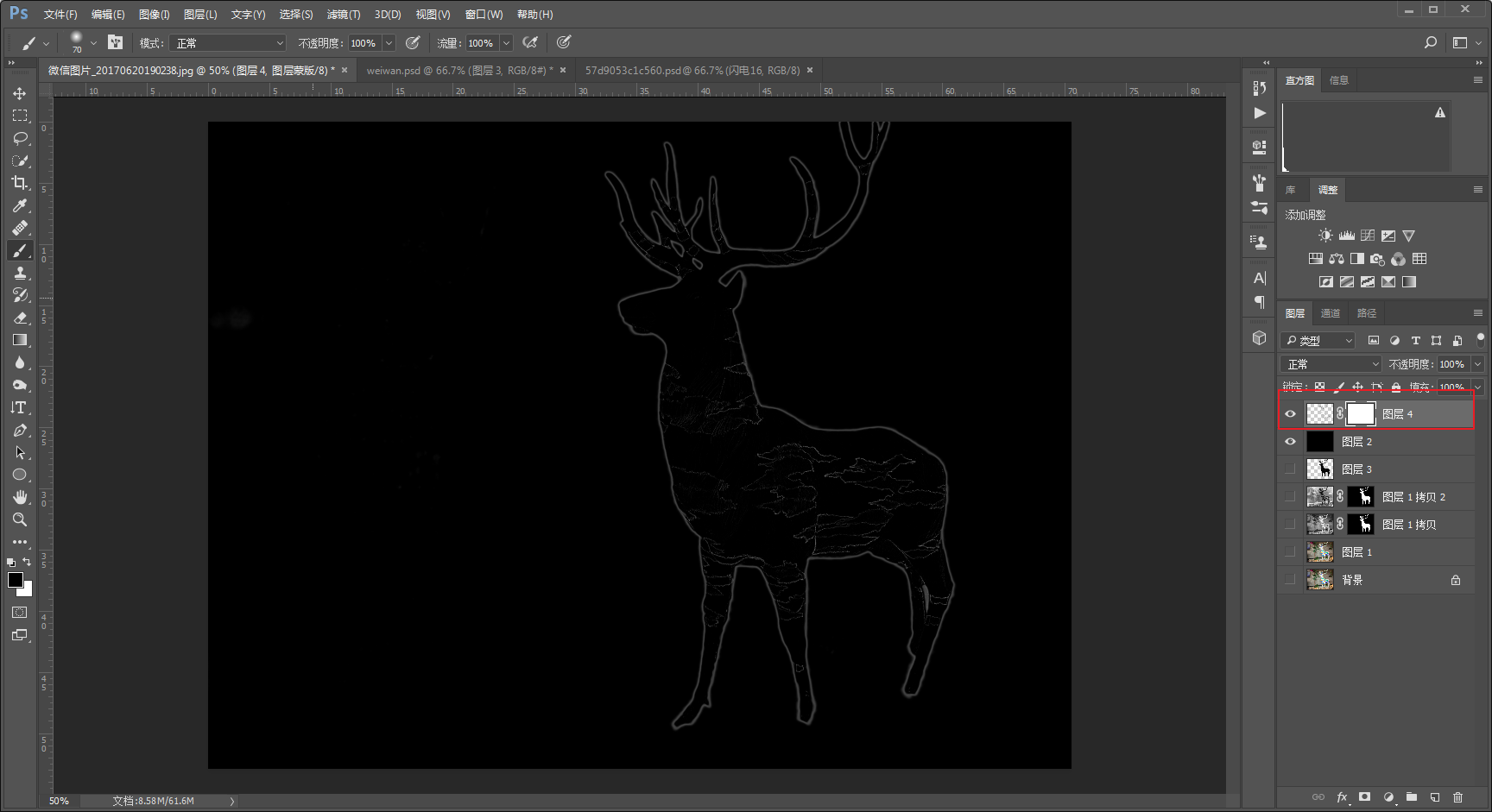Toggle brush panel icon in options bar
This screenshot has width=1492, height=812.
[x=116, y=42]
